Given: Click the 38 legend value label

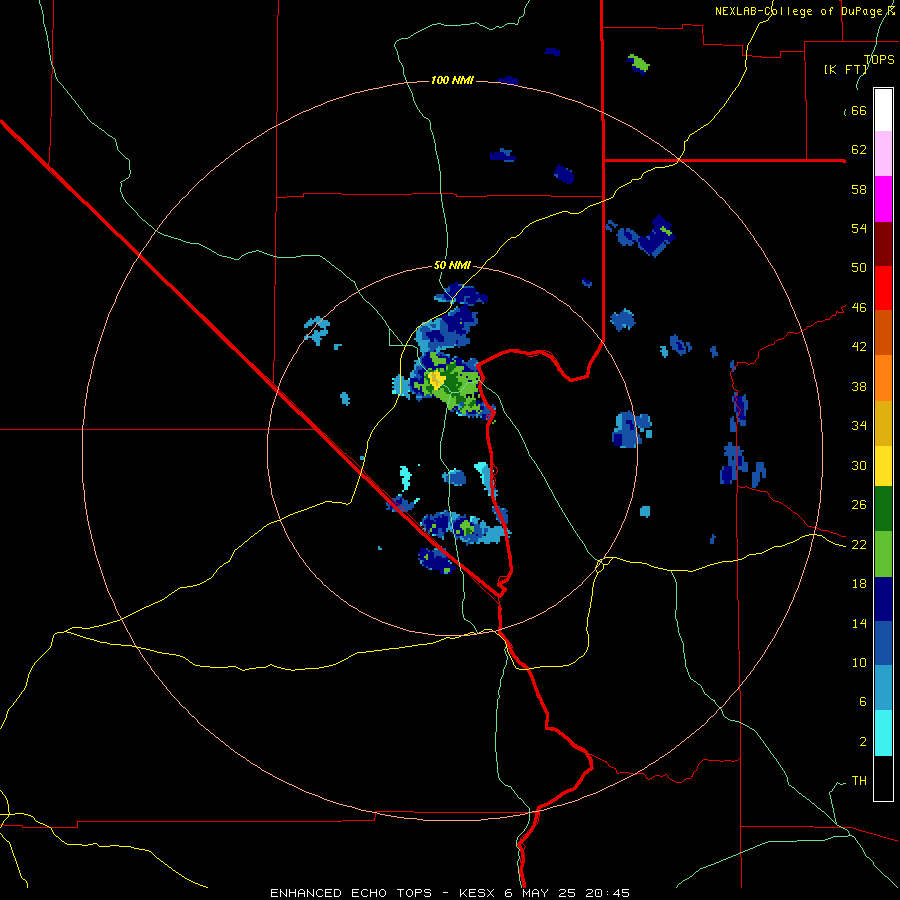Looking at the screenshot, I should click(x=859, y=386).
